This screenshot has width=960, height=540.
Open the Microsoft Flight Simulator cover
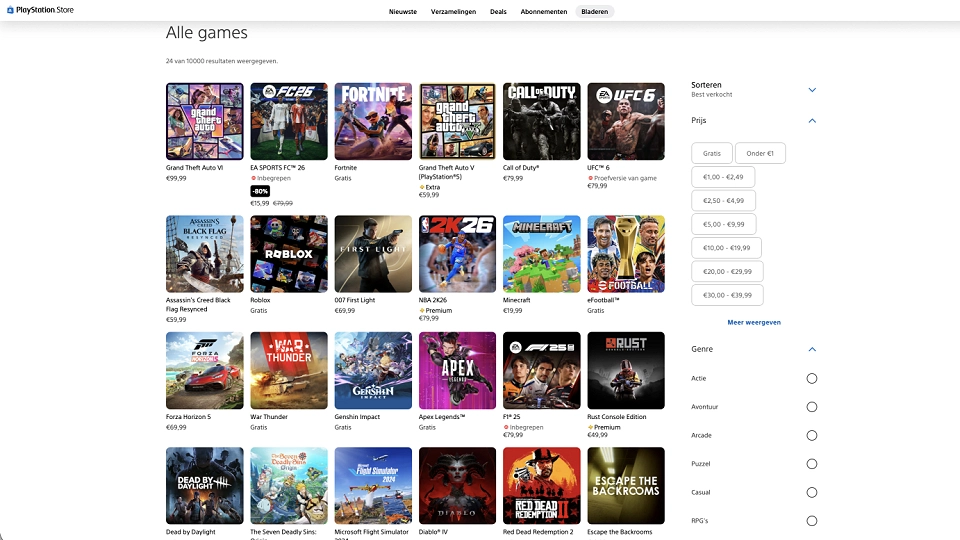tap(373, 486)
